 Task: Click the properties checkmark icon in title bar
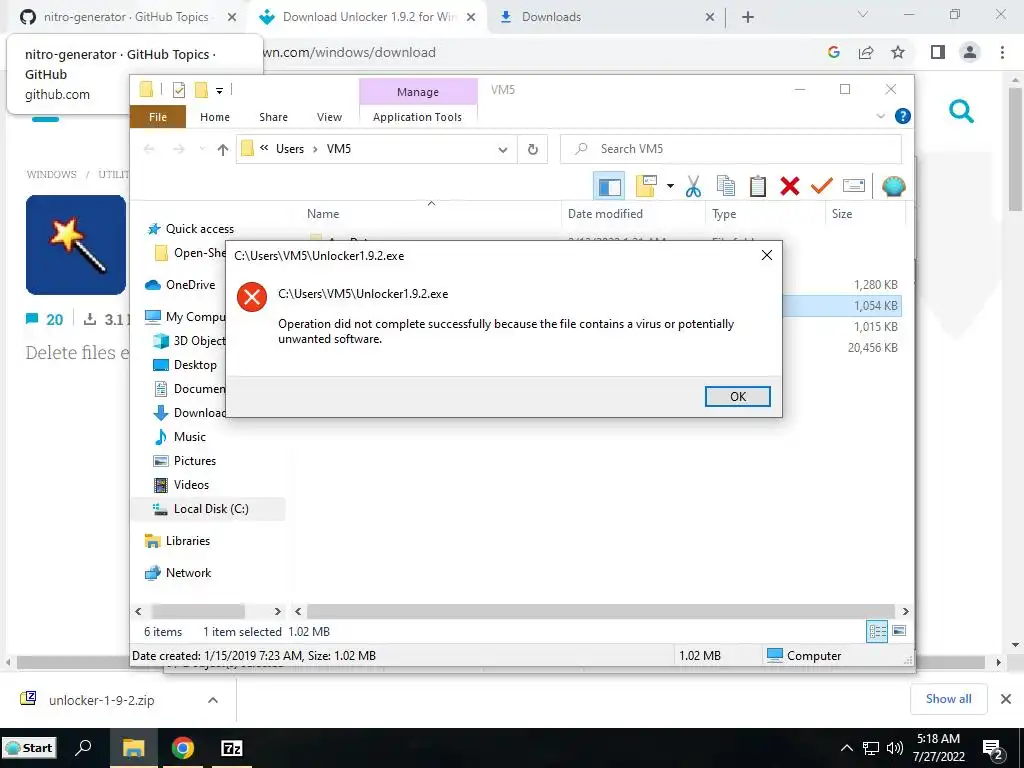(x=178, y=90)
